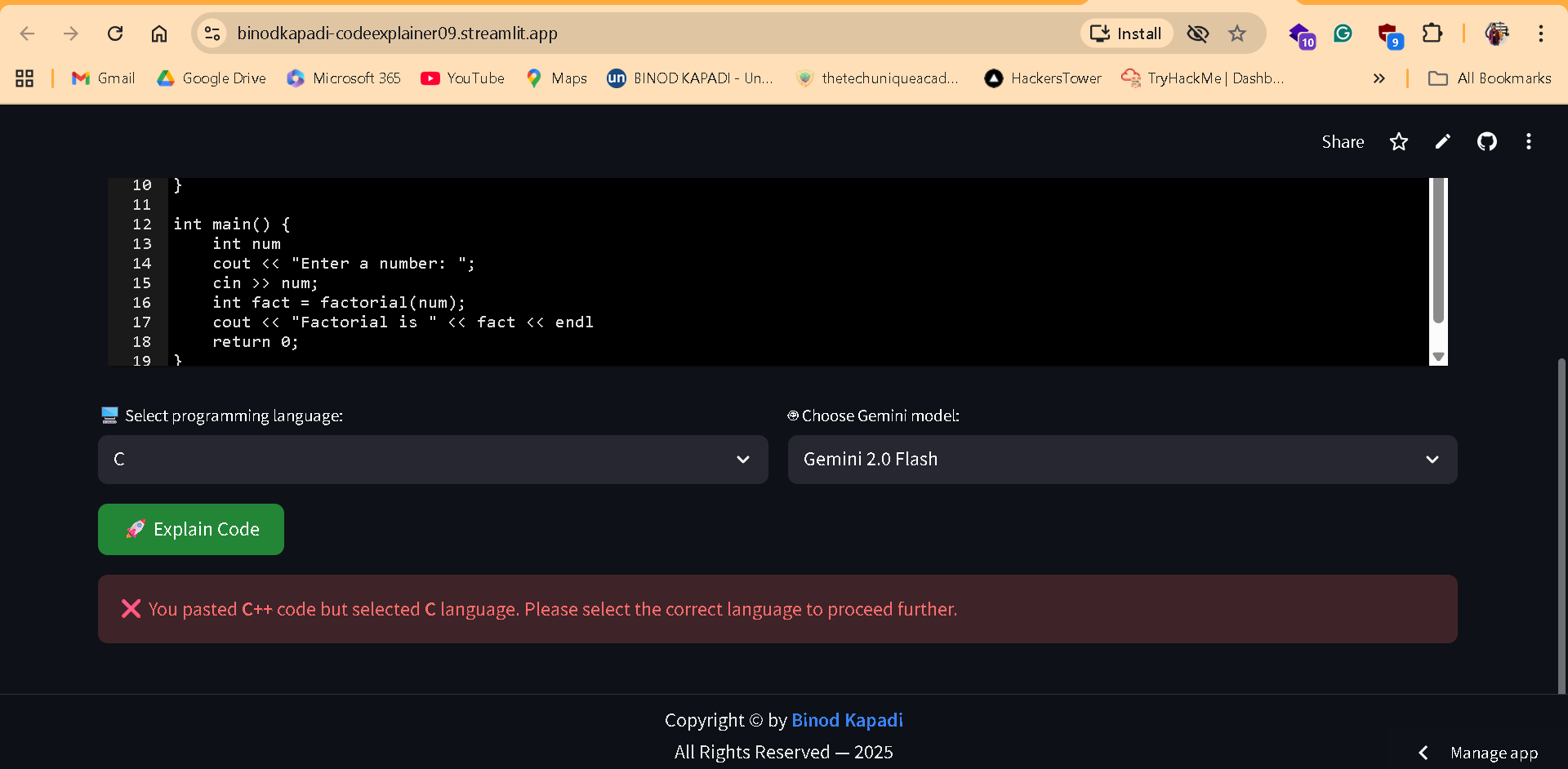Click Manage app in the footer
Image resolution: width=1568 pixels, height=769 pixels.
(1494, 753)
